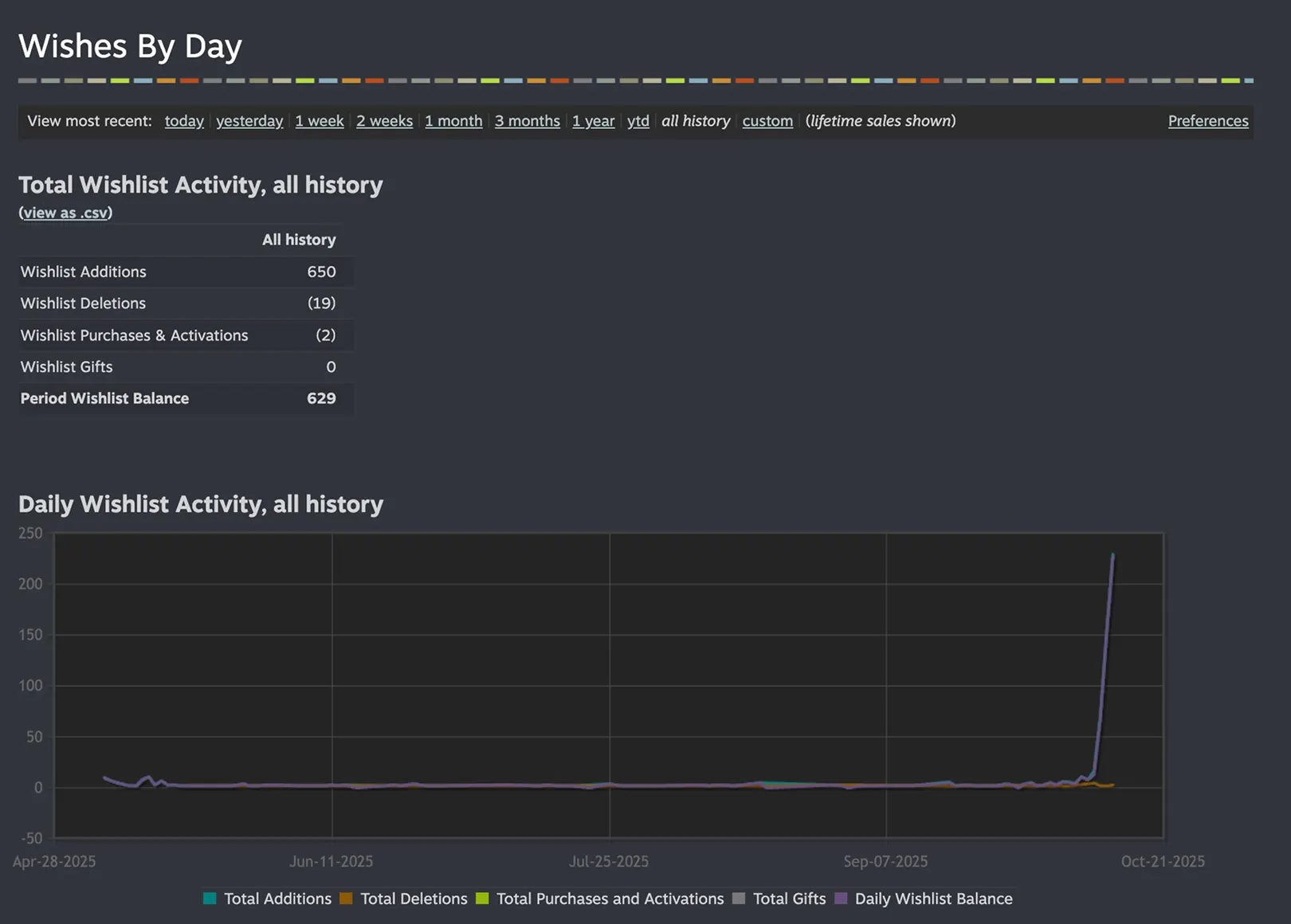Click the Total Additions legend label
The width and height of the screenshot is (1291, 924).
(277, 899)
